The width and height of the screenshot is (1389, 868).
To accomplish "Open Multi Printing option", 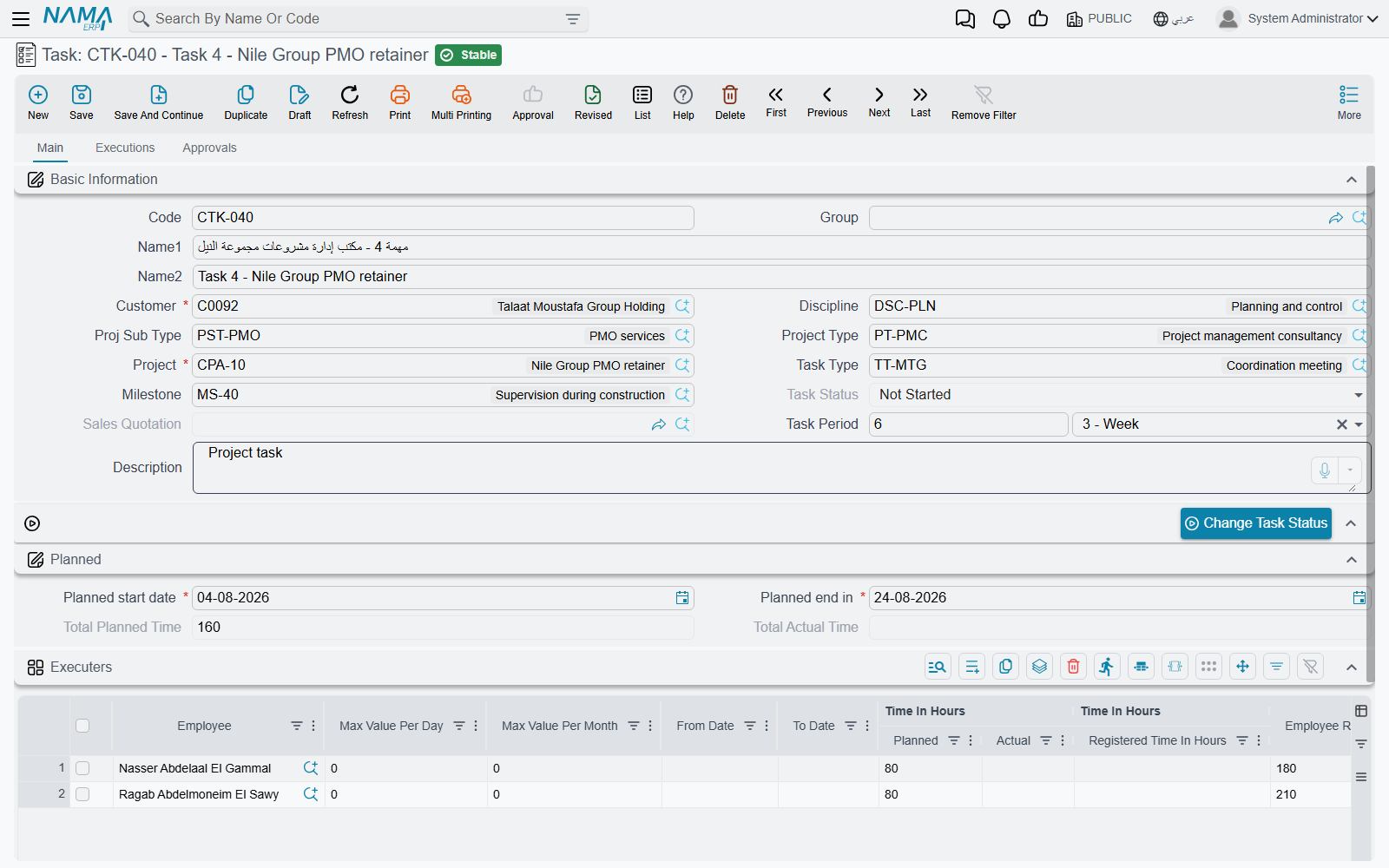I will pyautogui.click(x=461, y=102).
